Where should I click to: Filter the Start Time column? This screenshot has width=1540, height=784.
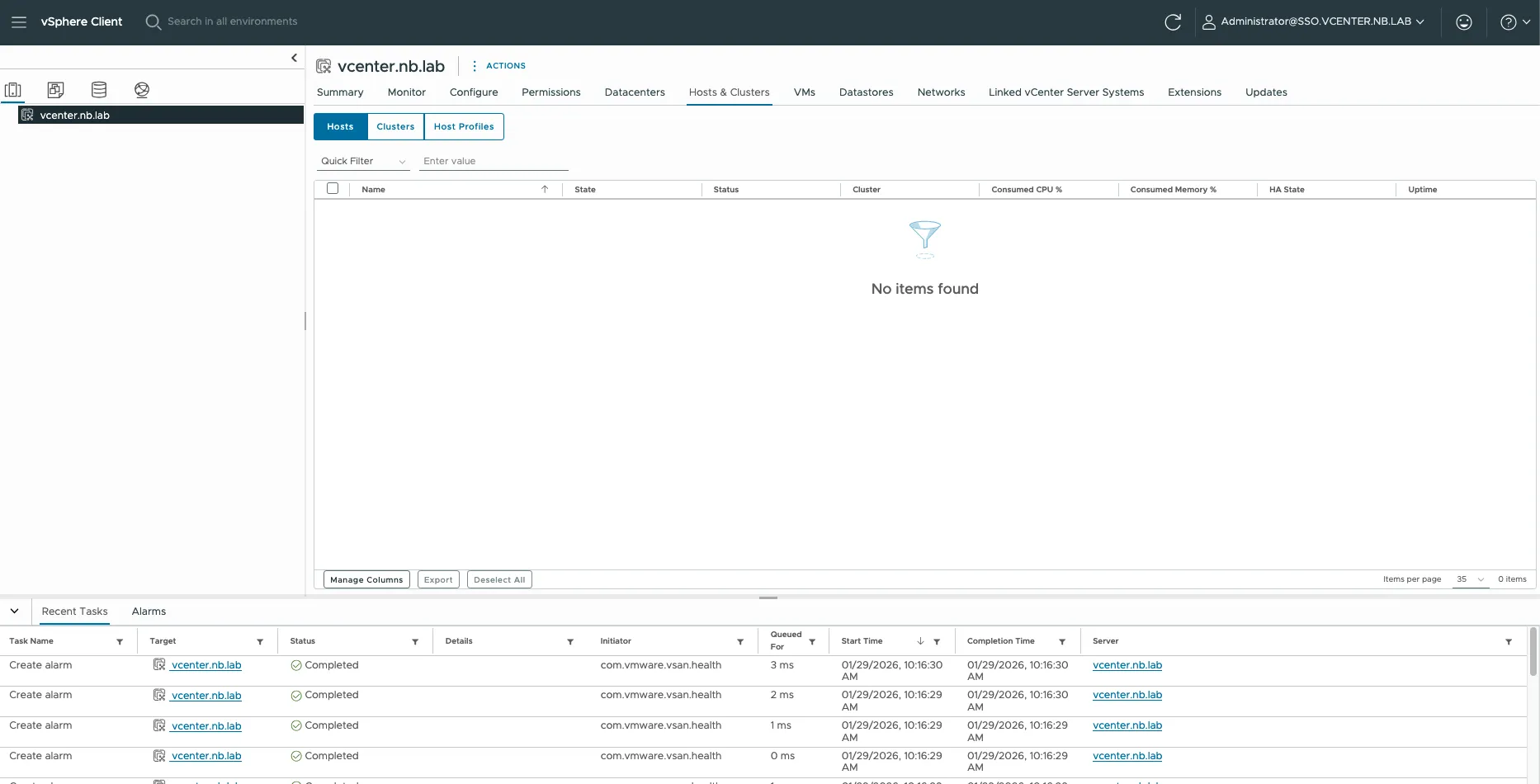937,642
